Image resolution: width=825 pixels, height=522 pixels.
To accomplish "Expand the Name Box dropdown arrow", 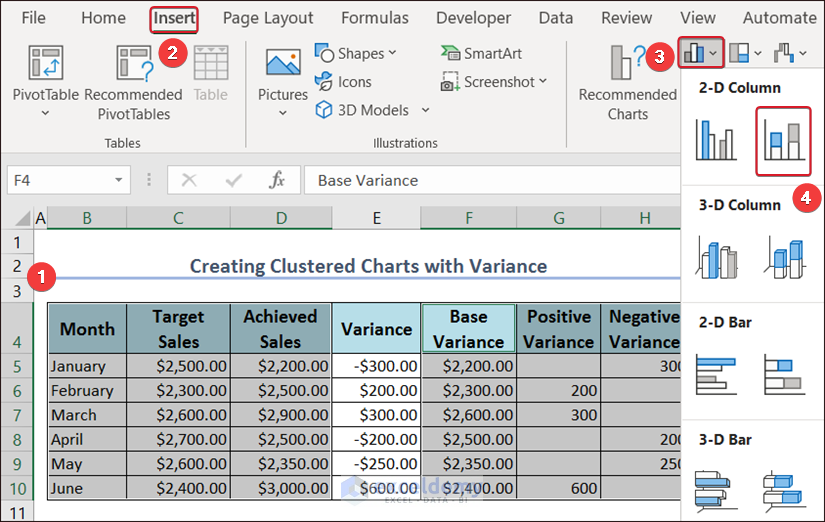I will (x=120, y=180).
